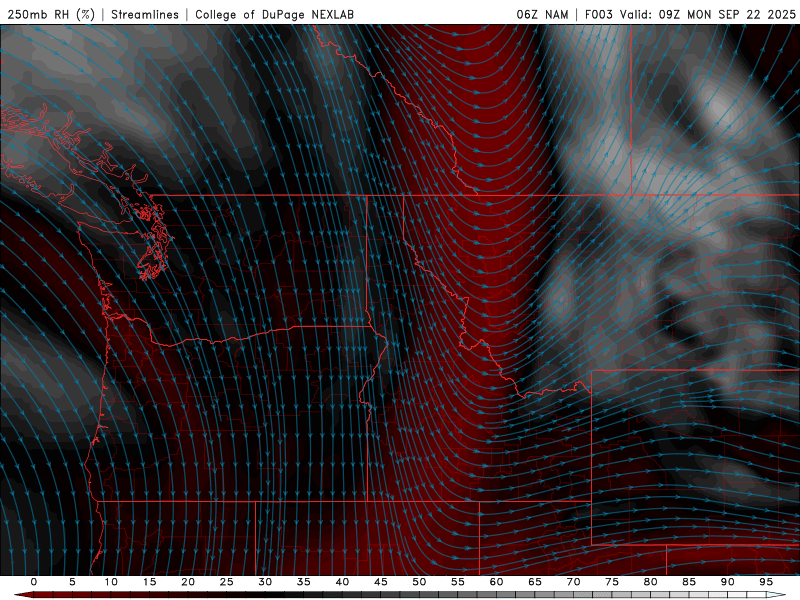800x600 pixels.
Task: Click the "06Z NAM" model run label
Action: tap(542, 15)
